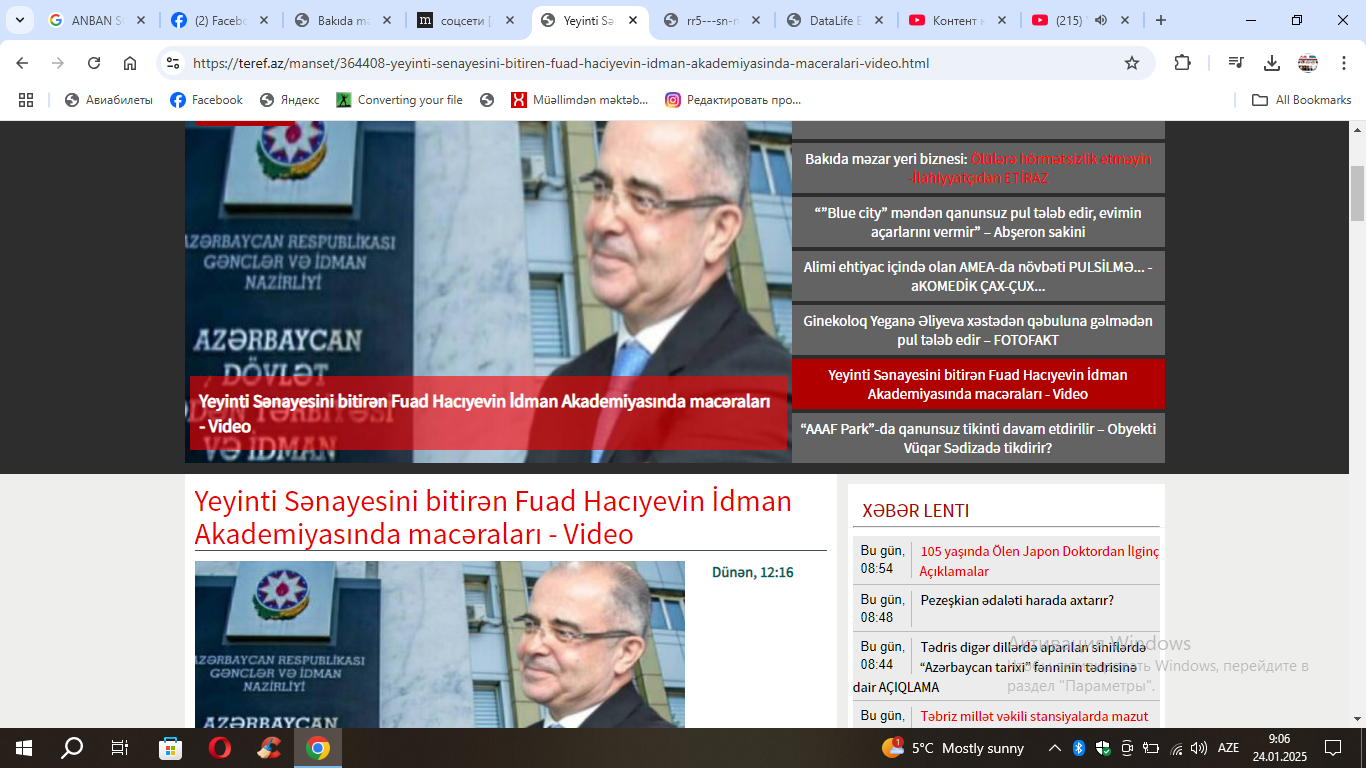Click the large slider image caption overlay
Viewport: 1366px width, 768px height.
488,413
